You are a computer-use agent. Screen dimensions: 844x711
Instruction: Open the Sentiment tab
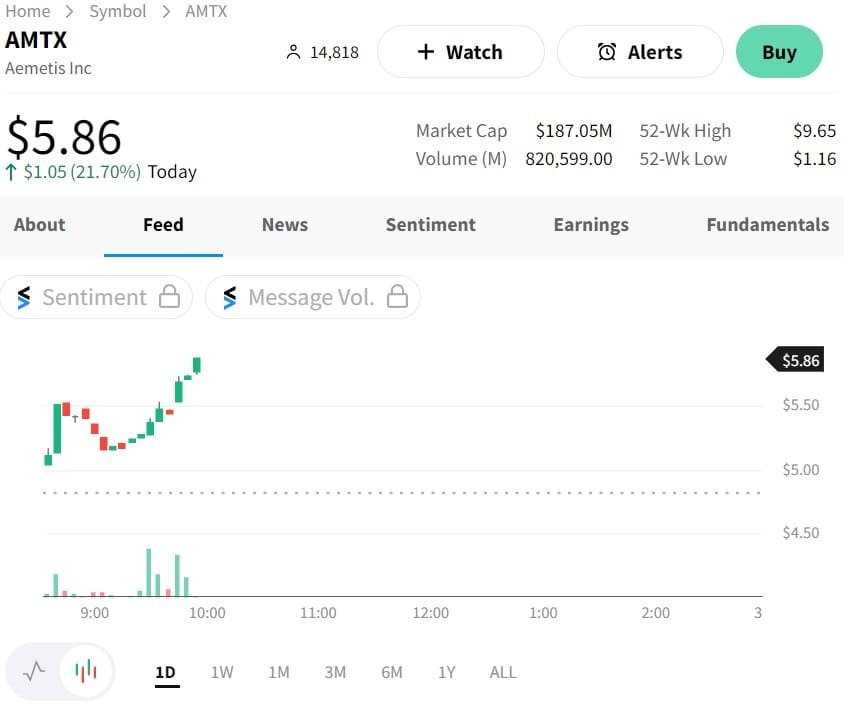pos(431,225)
